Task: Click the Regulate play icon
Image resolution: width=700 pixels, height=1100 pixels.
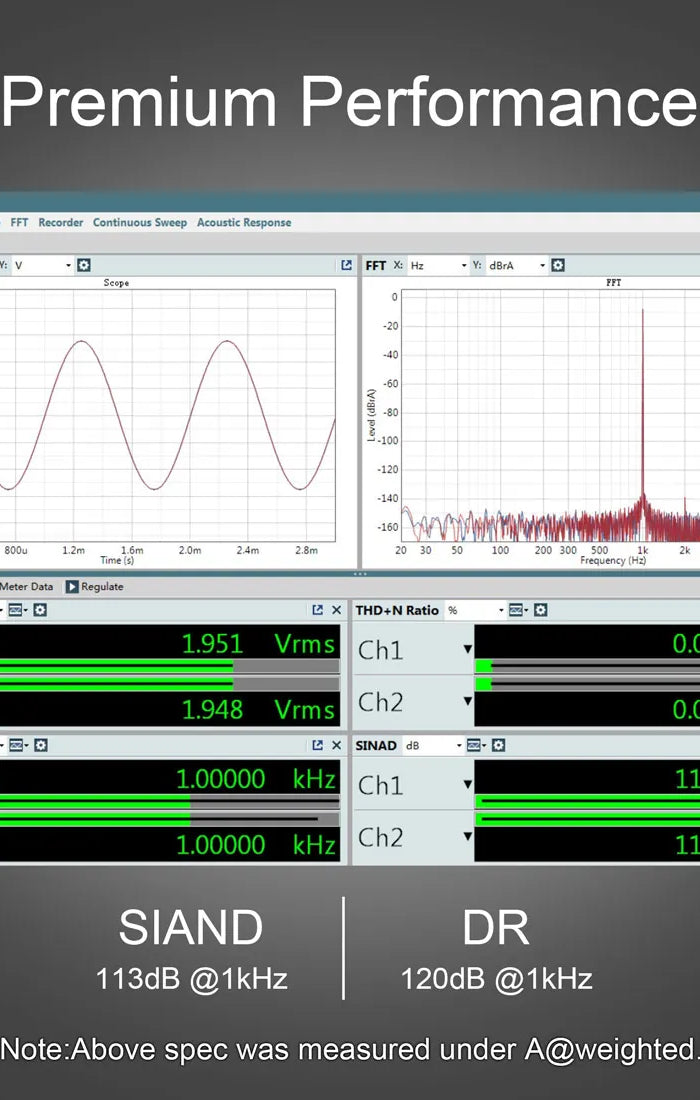Action: [x=72, y=587]
